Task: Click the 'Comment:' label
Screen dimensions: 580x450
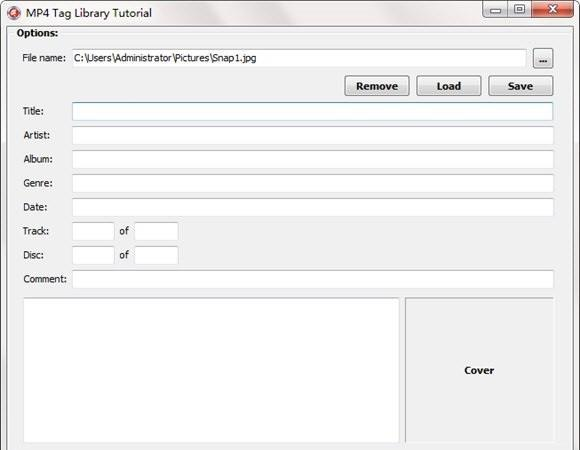Action: [45, 279]
